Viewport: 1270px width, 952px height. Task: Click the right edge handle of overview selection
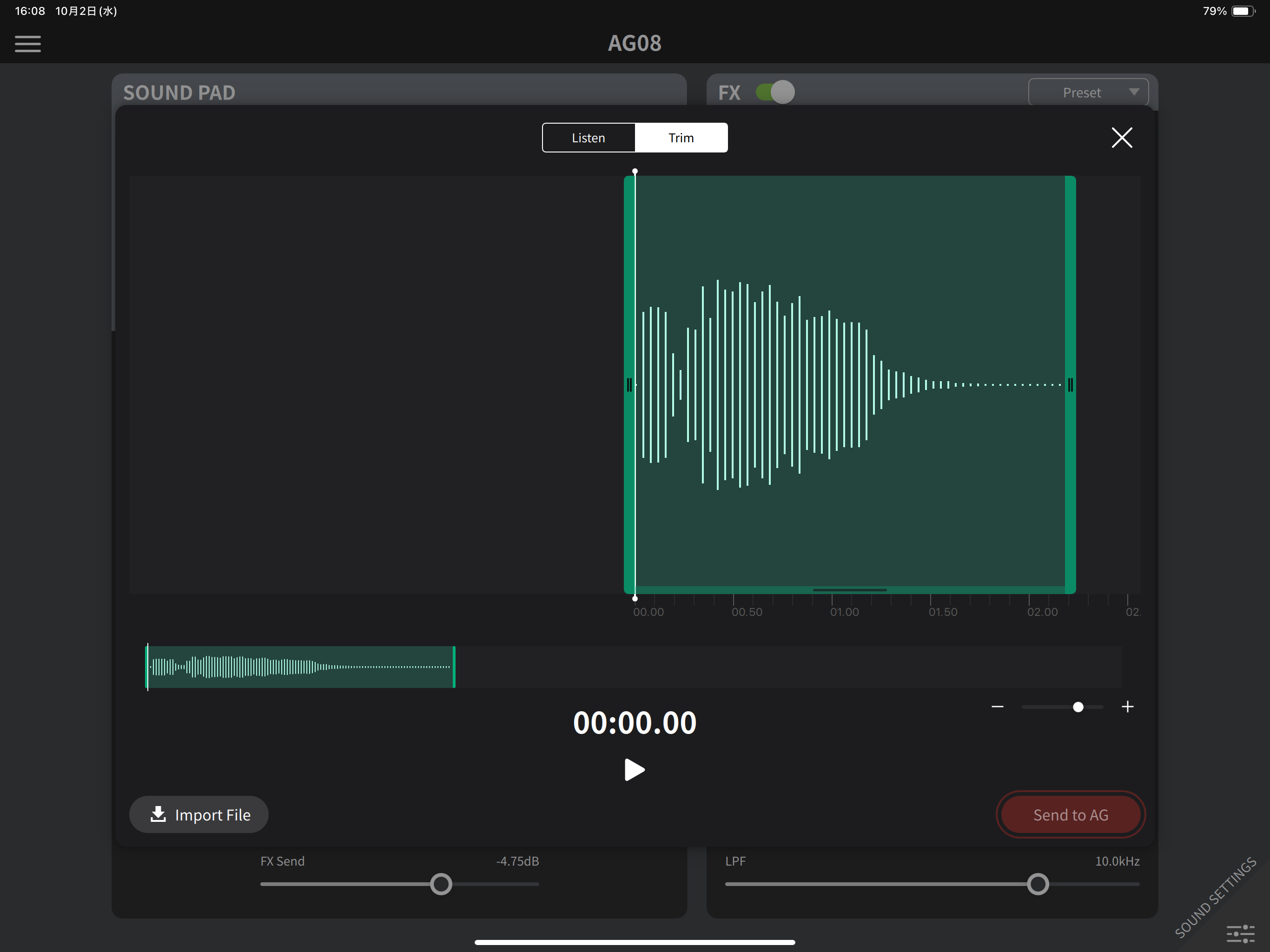[x=454, y=667]
